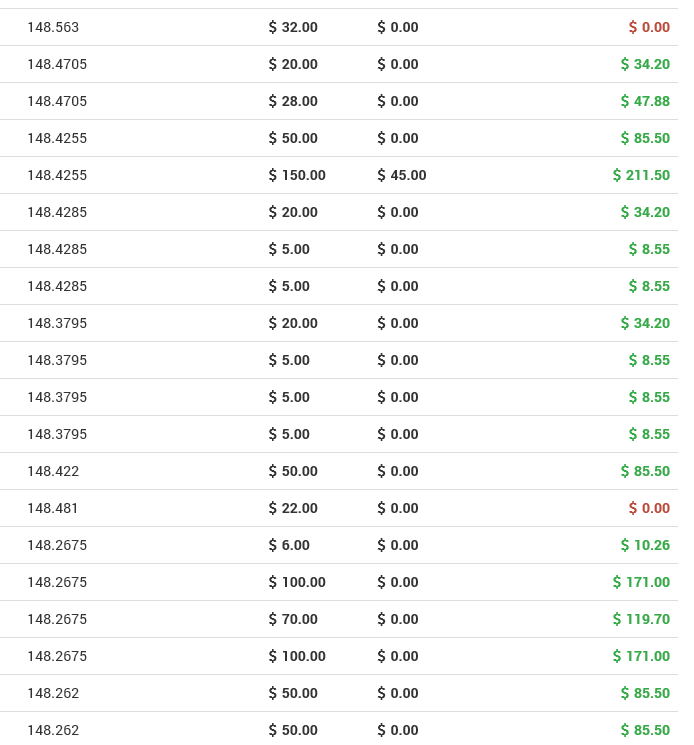Click the $ 22.00 amount cell
Viewport: 694px width, 745px height.
click(293, 508)
